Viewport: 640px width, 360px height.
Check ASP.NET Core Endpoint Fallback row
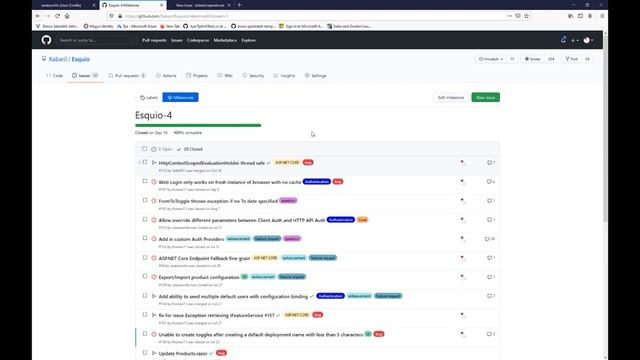coord(144,258)
